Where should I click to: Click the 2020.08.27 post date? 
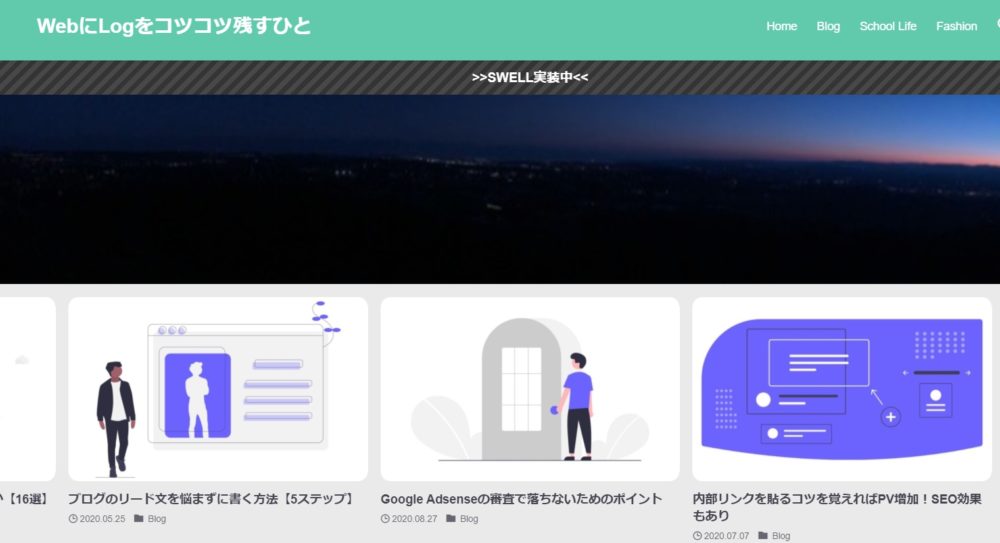pyautogui.click(x=415, y=519)
